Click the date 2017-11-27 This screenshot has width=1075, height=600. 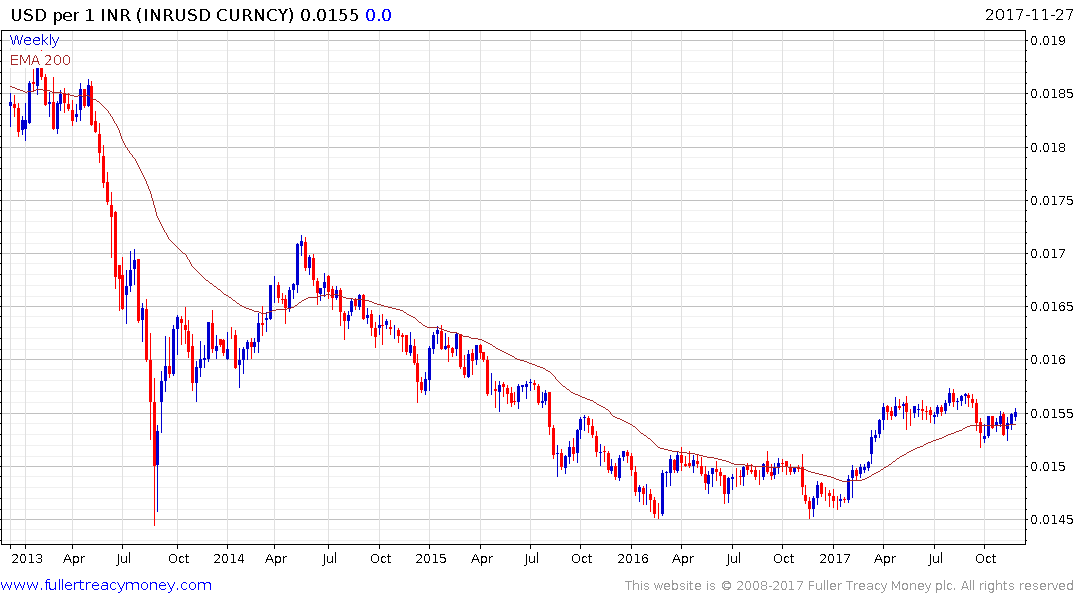[1029, 15]
